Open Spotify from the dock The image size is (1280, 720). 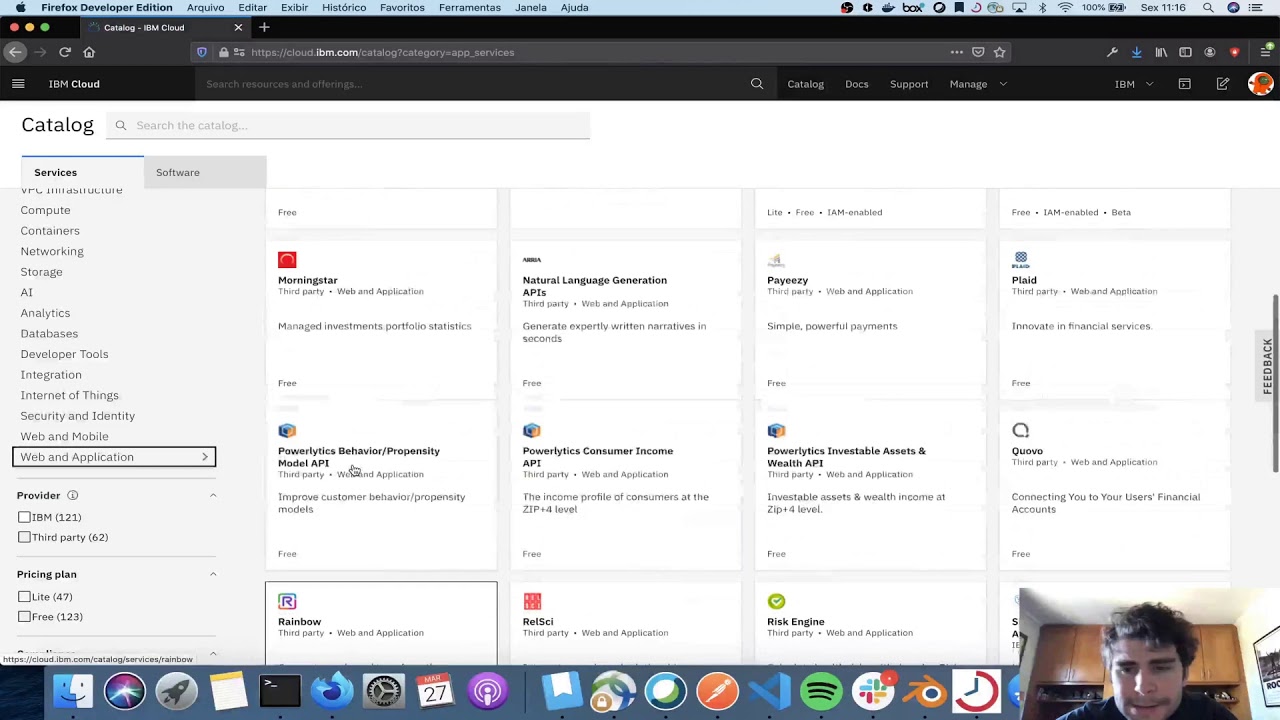821,691
